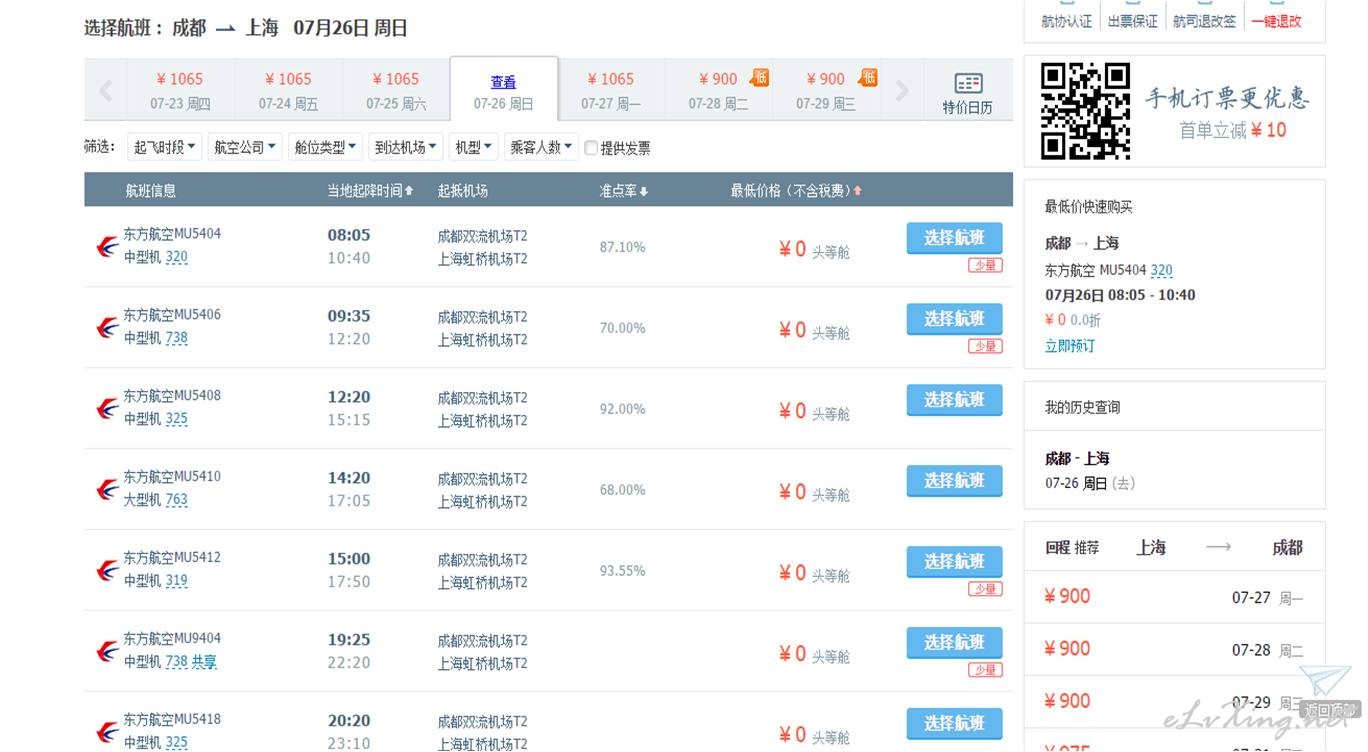The image size is (1368, 752).
Task: Click 选择航班 for flight MU5410
Action: click(x=954, y=481)
